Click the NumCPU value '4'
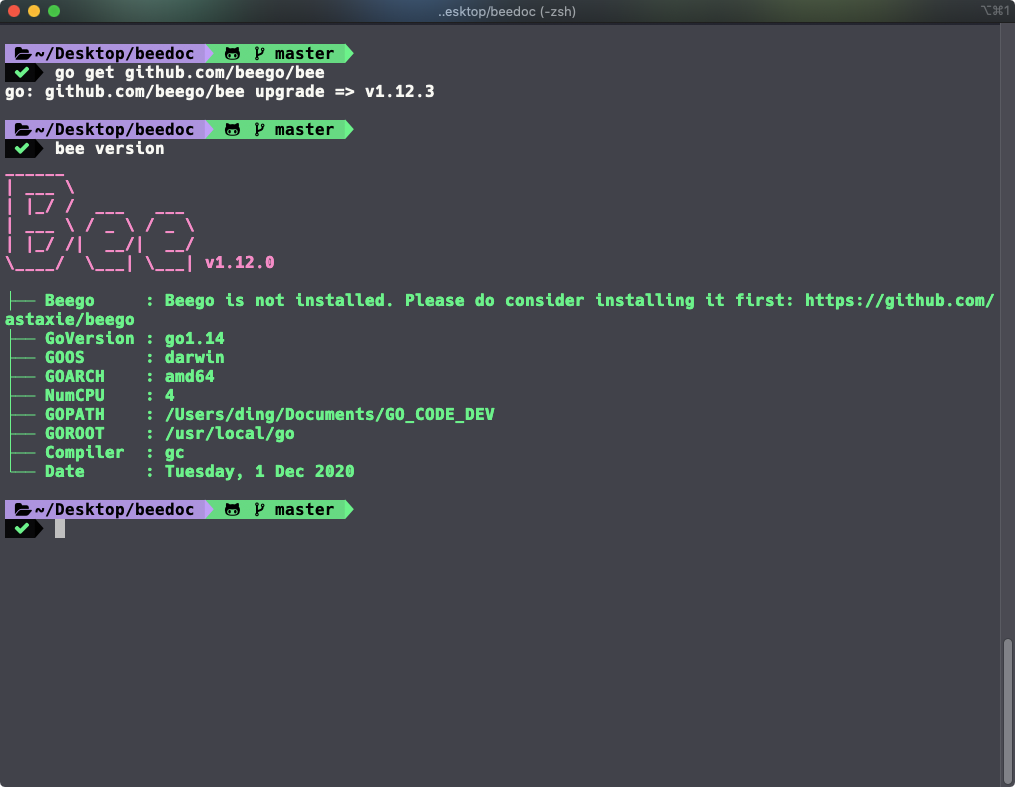This screenshot has height=787, width=1015. pyautogui.click(x=170, y=395)
